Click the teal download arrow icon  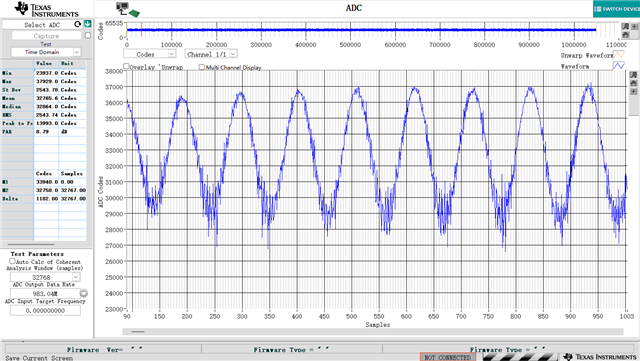[x=88, y=24]
